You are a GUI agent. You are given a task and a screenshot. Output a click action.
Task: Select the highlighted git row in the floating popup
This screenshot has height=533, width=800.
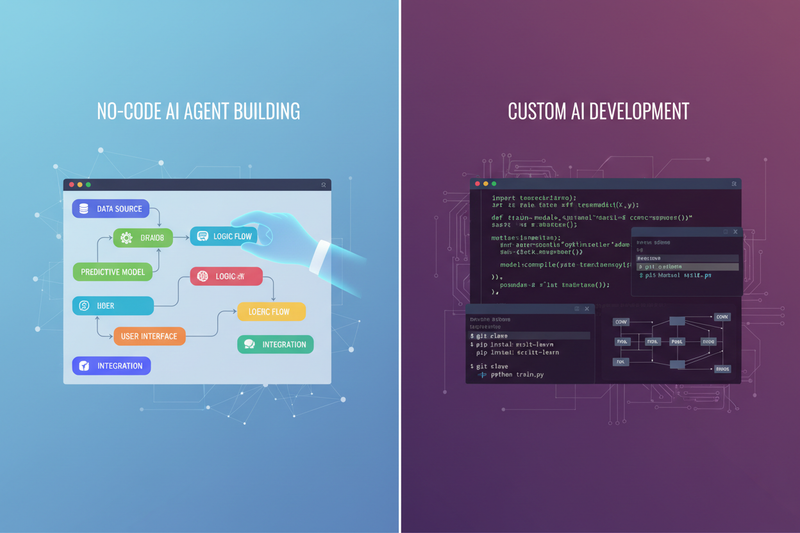tap(687, 267)
